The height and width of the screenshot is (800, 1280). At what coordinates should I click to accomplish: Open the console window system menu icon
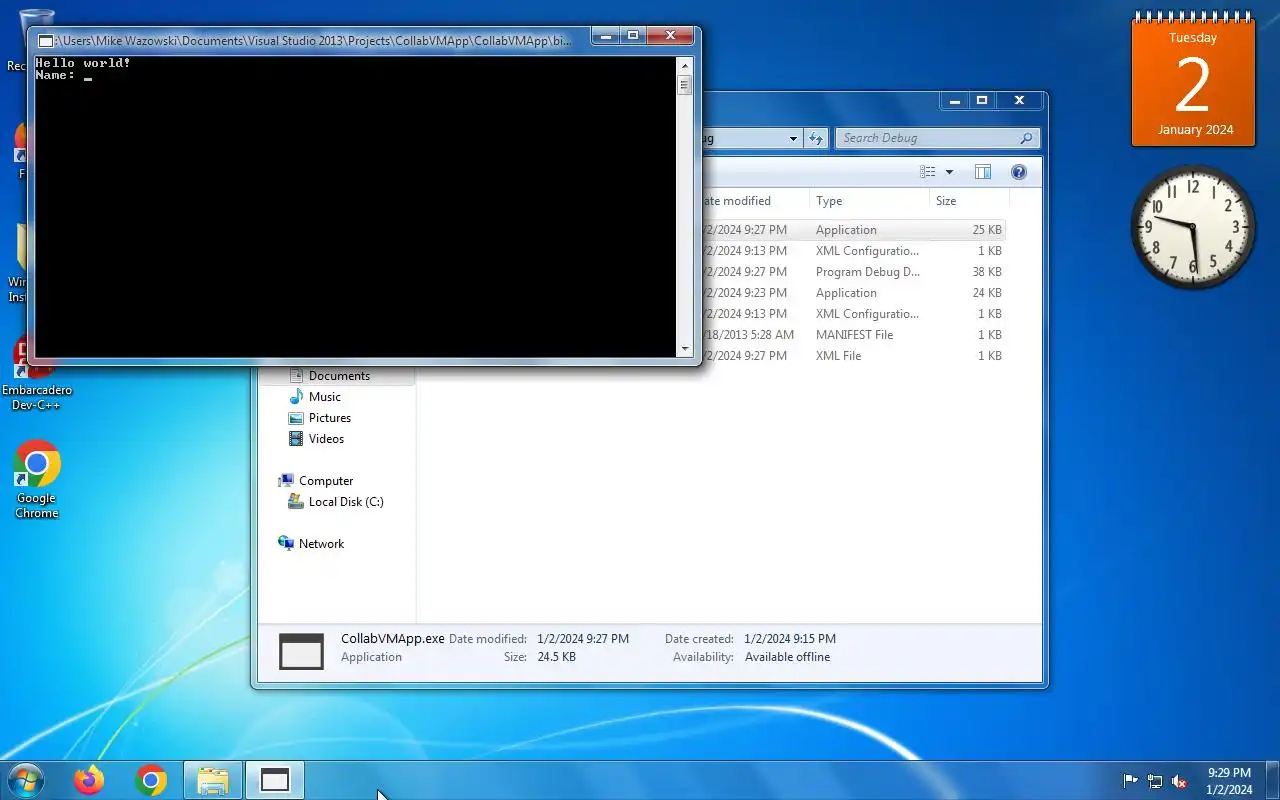[x=45, y=41]
